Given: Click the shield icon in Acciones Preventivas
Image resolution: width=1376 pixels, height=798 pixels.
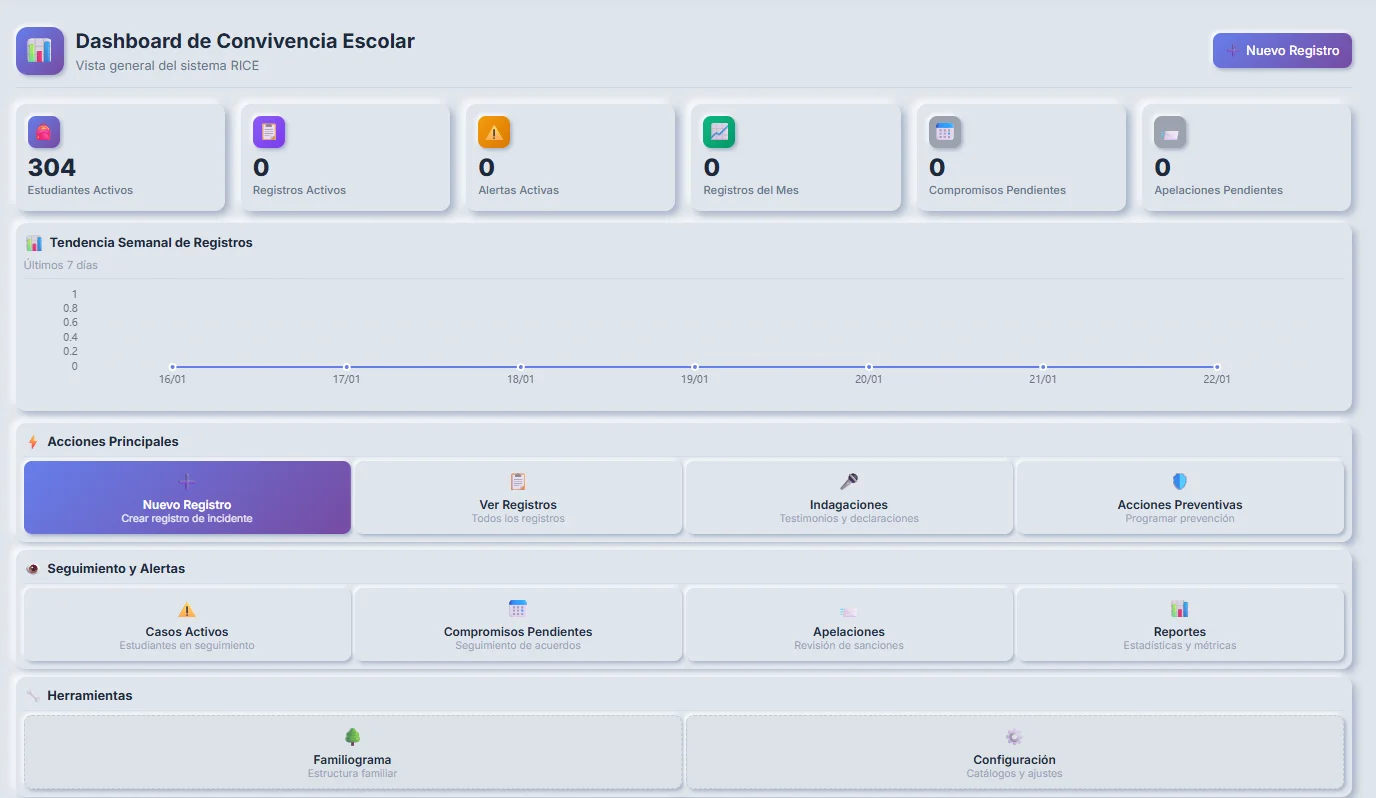Looking at the screenshot, I should coord(1180,482).
